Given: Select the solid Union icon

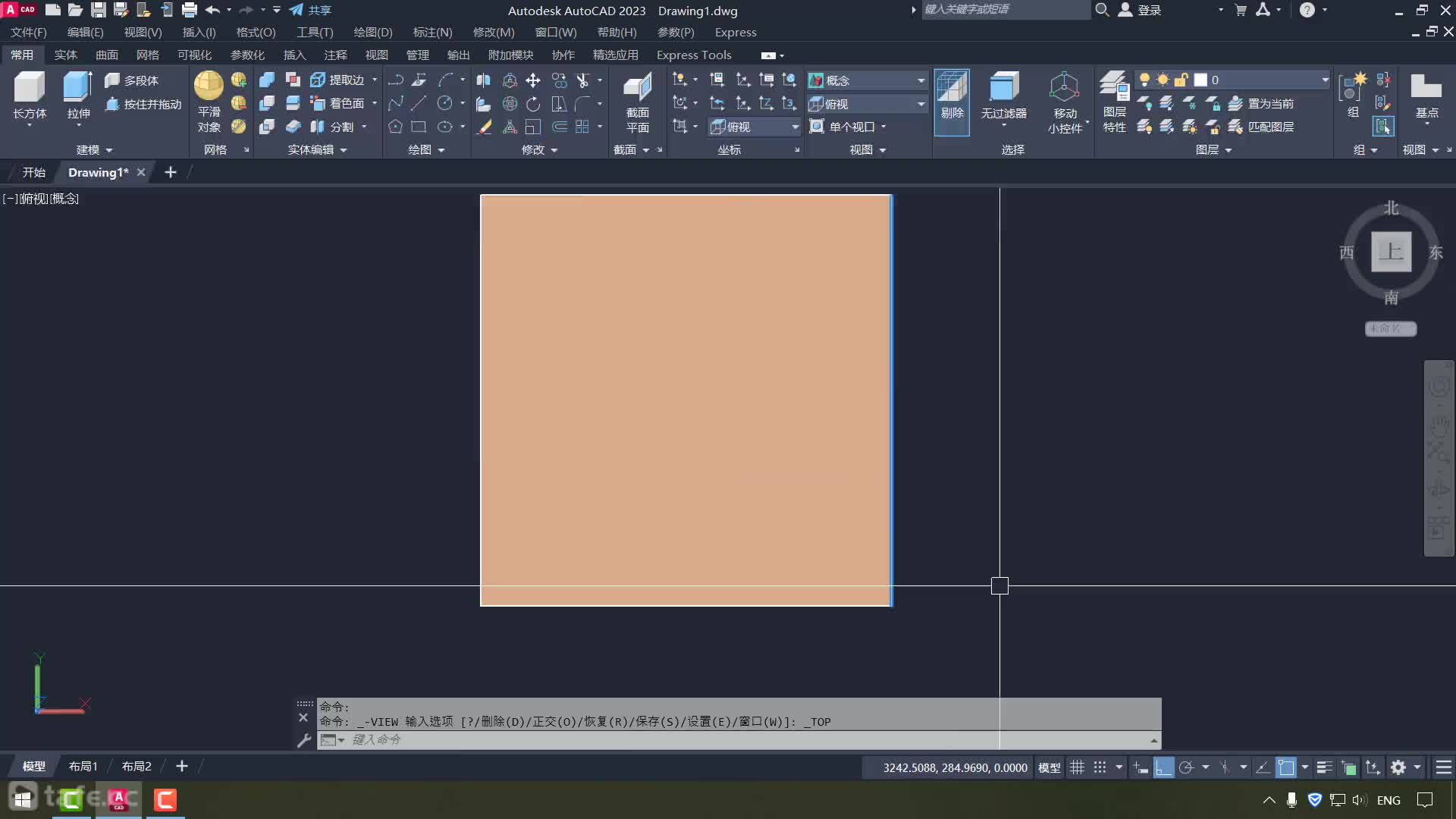Looking at the screenshot, I should (x=266, y=80).
